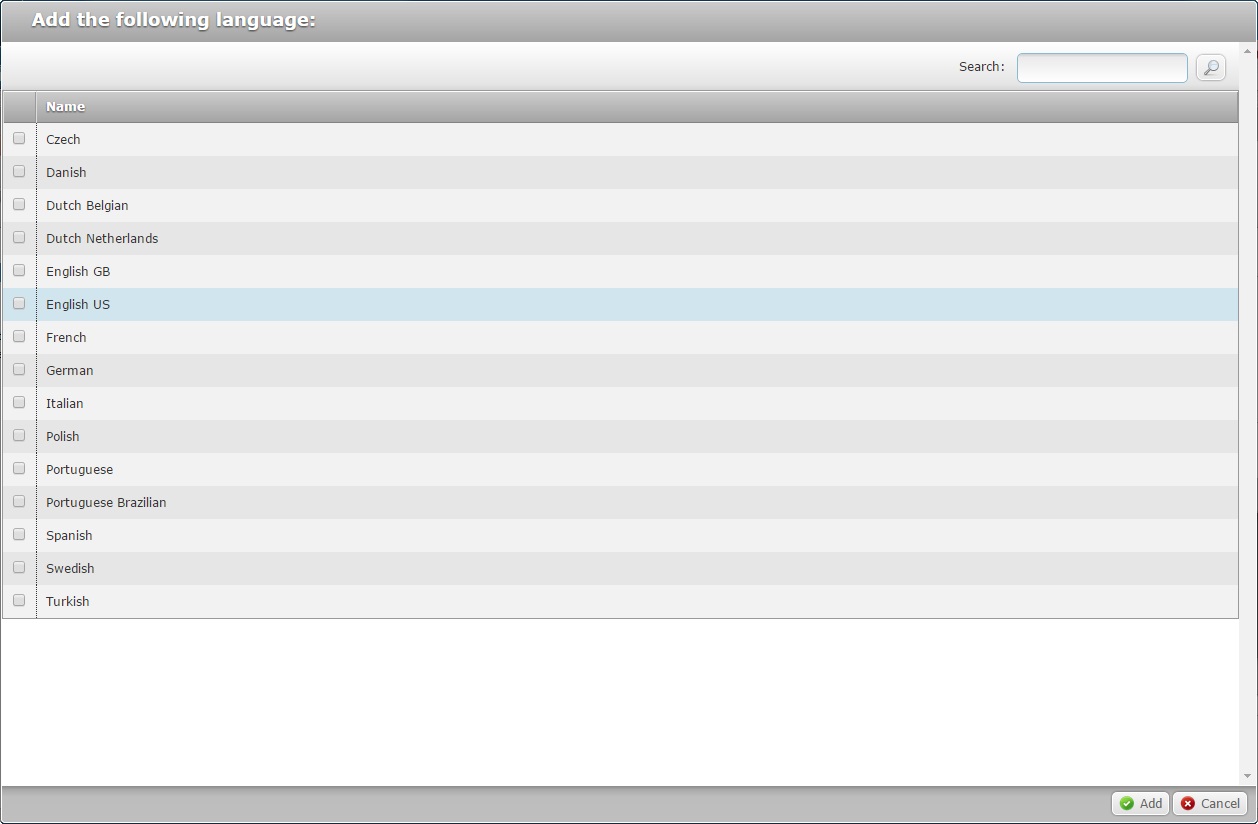Click the 'French' row text
This screenshot has height=824, width=1258.
(x=66, y=338)
